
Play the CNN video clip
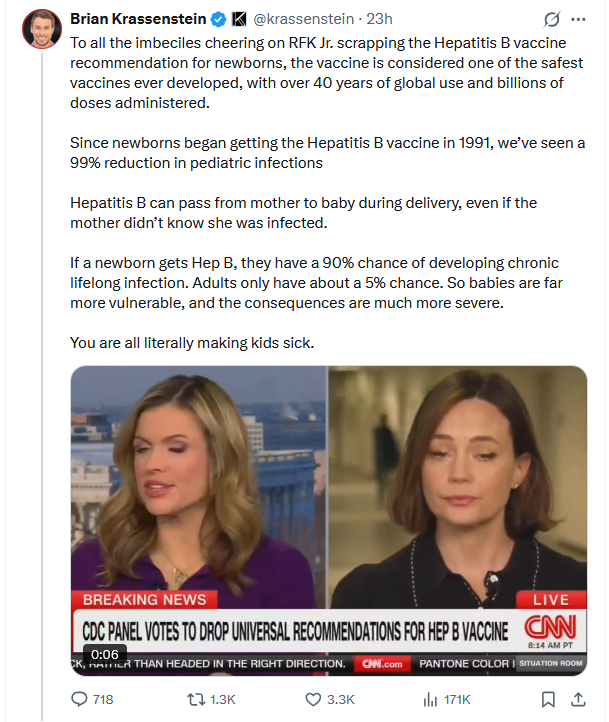click(329, 520)
